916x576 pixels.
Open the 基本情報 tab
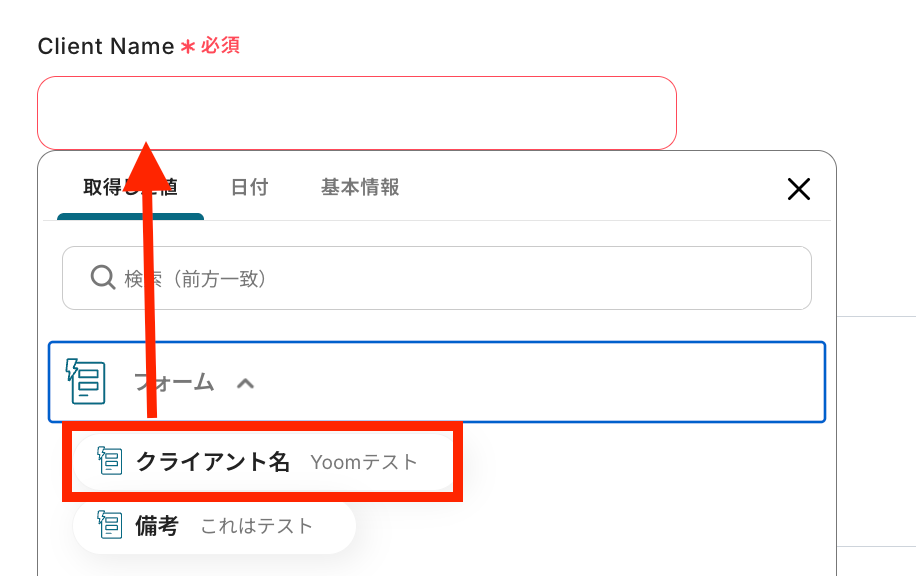click(360, 187)
